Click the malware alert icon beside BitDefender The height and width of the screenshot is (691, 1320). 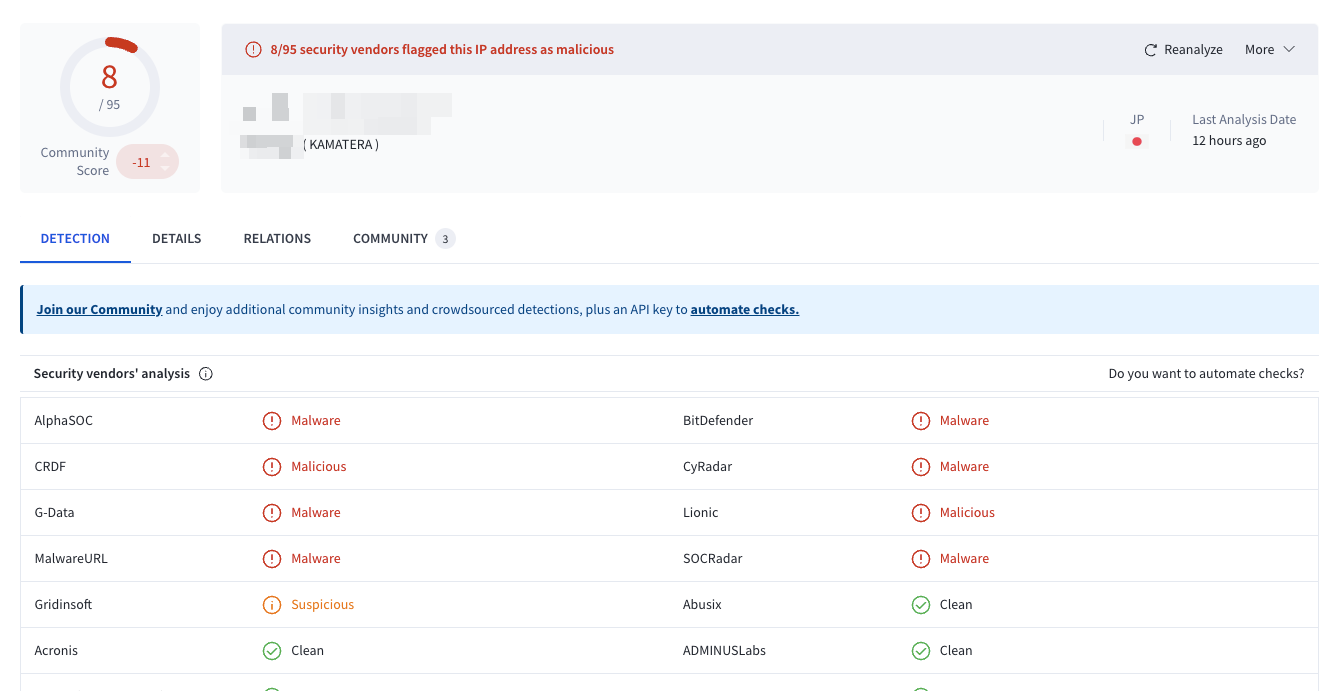[920, 420]
